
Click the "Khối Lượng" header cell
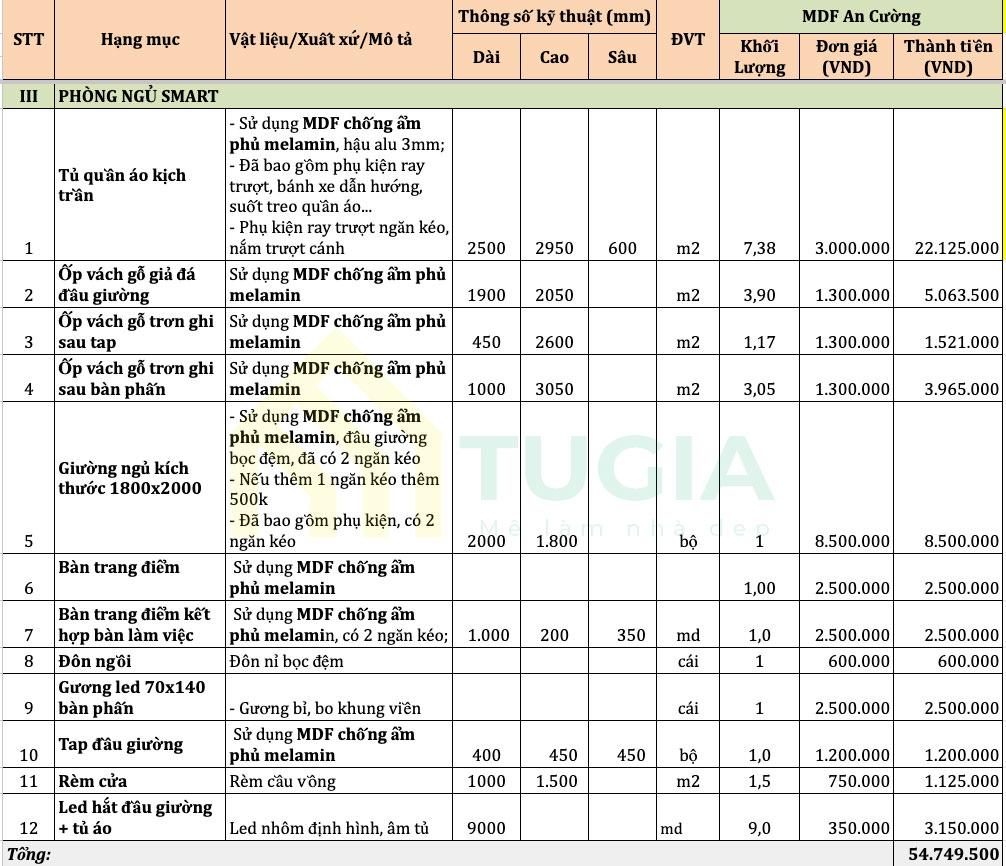(x=760, y=57)
